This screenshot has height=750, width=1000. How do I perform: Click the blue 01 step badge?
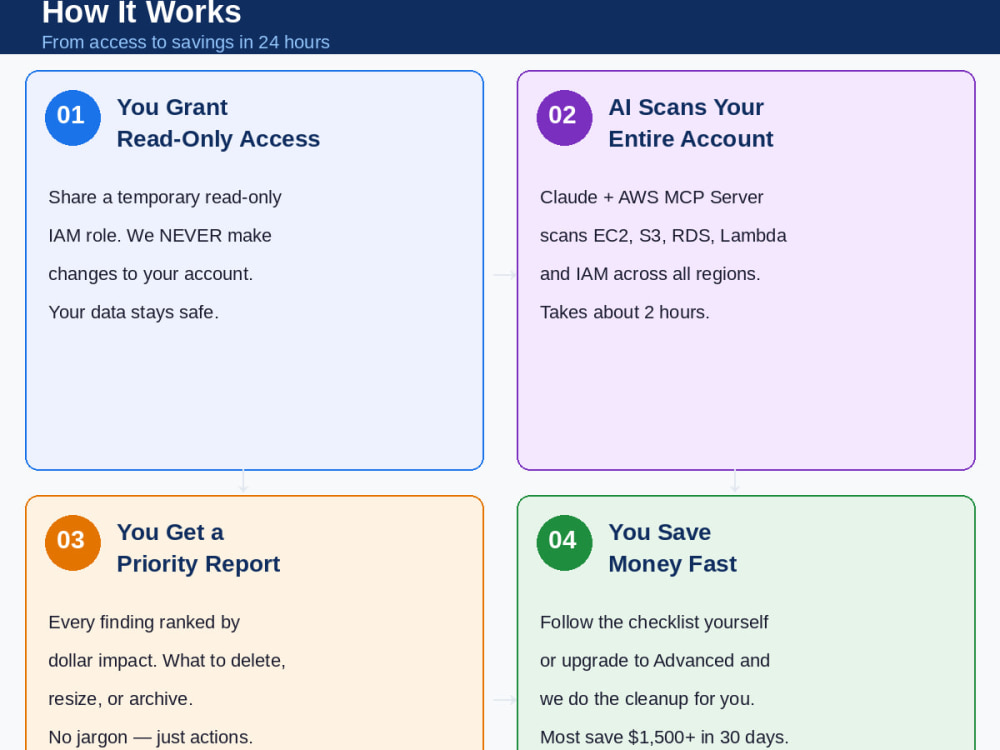(x=73, y=118)
